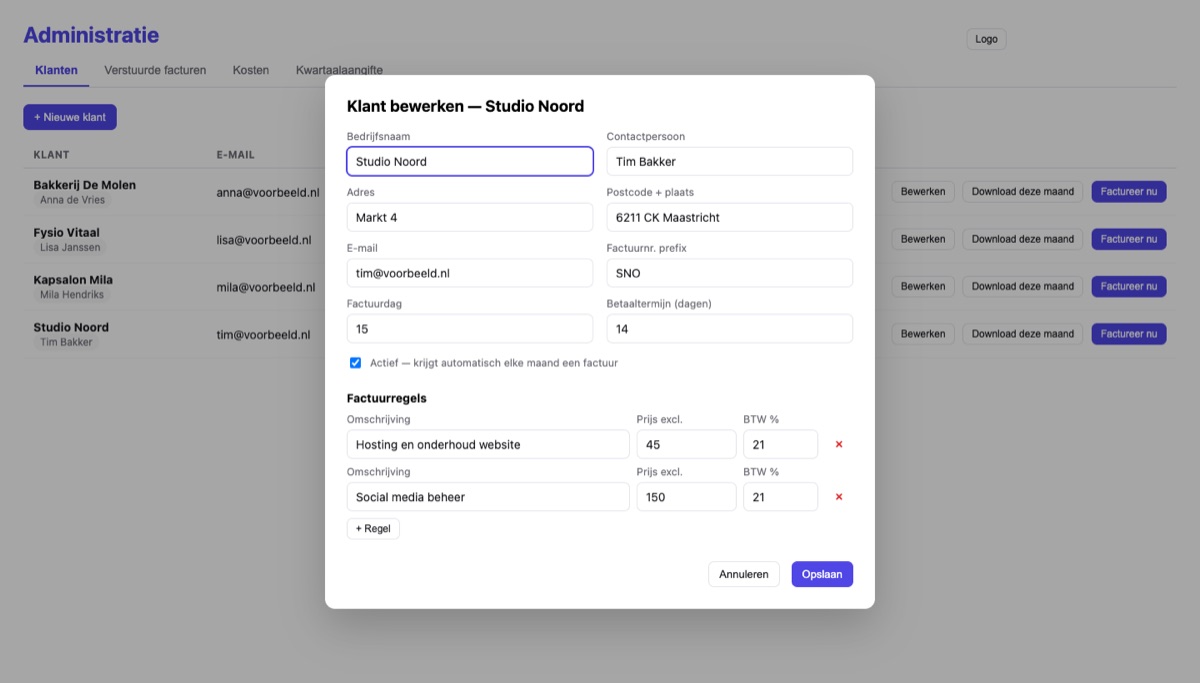Click + Nieuwe klant button
1200x683 pixels.
tap(70, 117)
